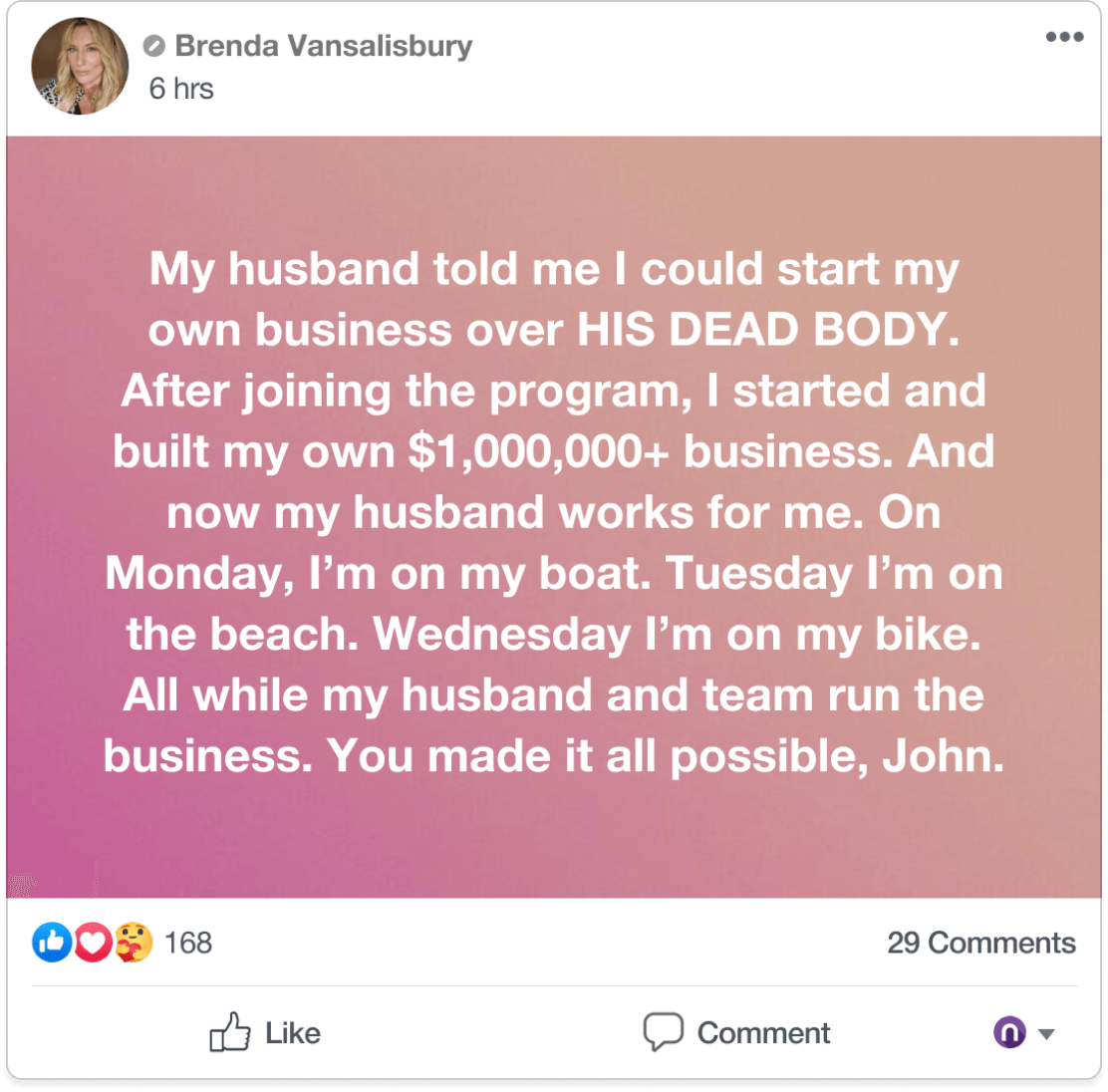
Task: Open Brenda Vansalisbury's profile from name
Action: pyautogui.click(x=324, y=46)
